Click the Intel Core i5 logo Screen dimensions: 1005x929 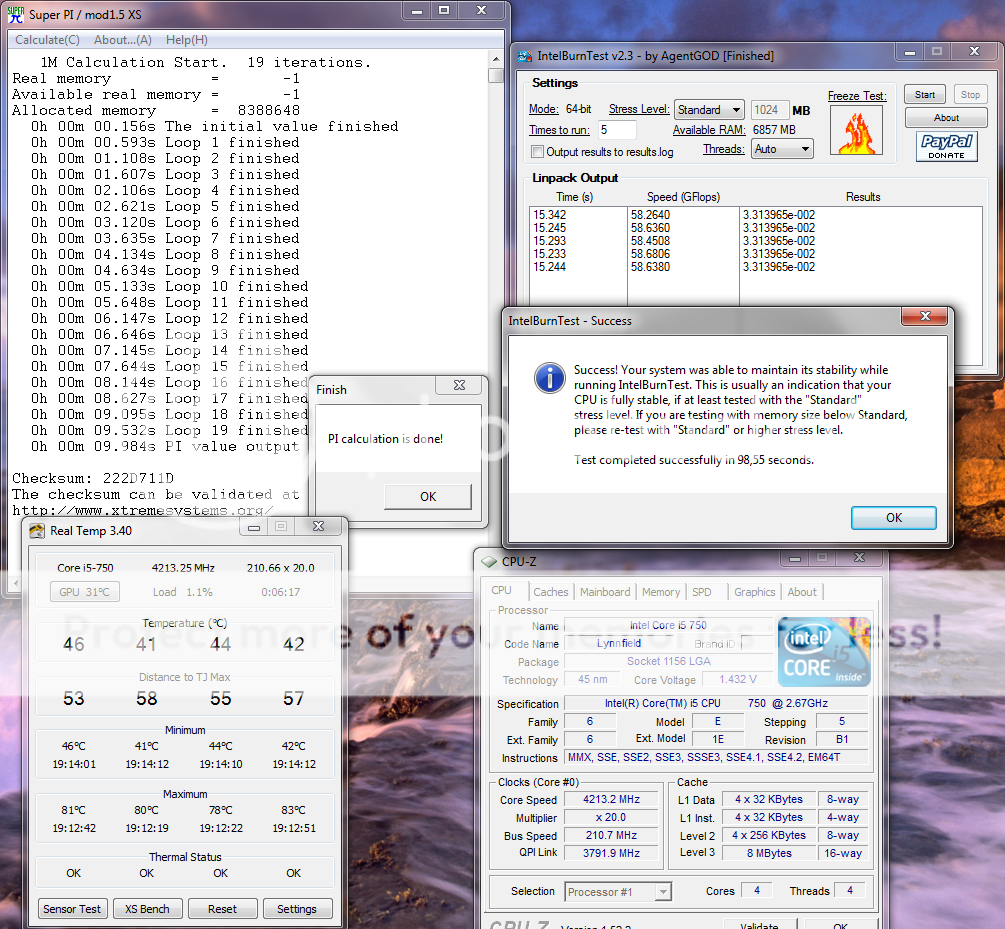[824, 651]
